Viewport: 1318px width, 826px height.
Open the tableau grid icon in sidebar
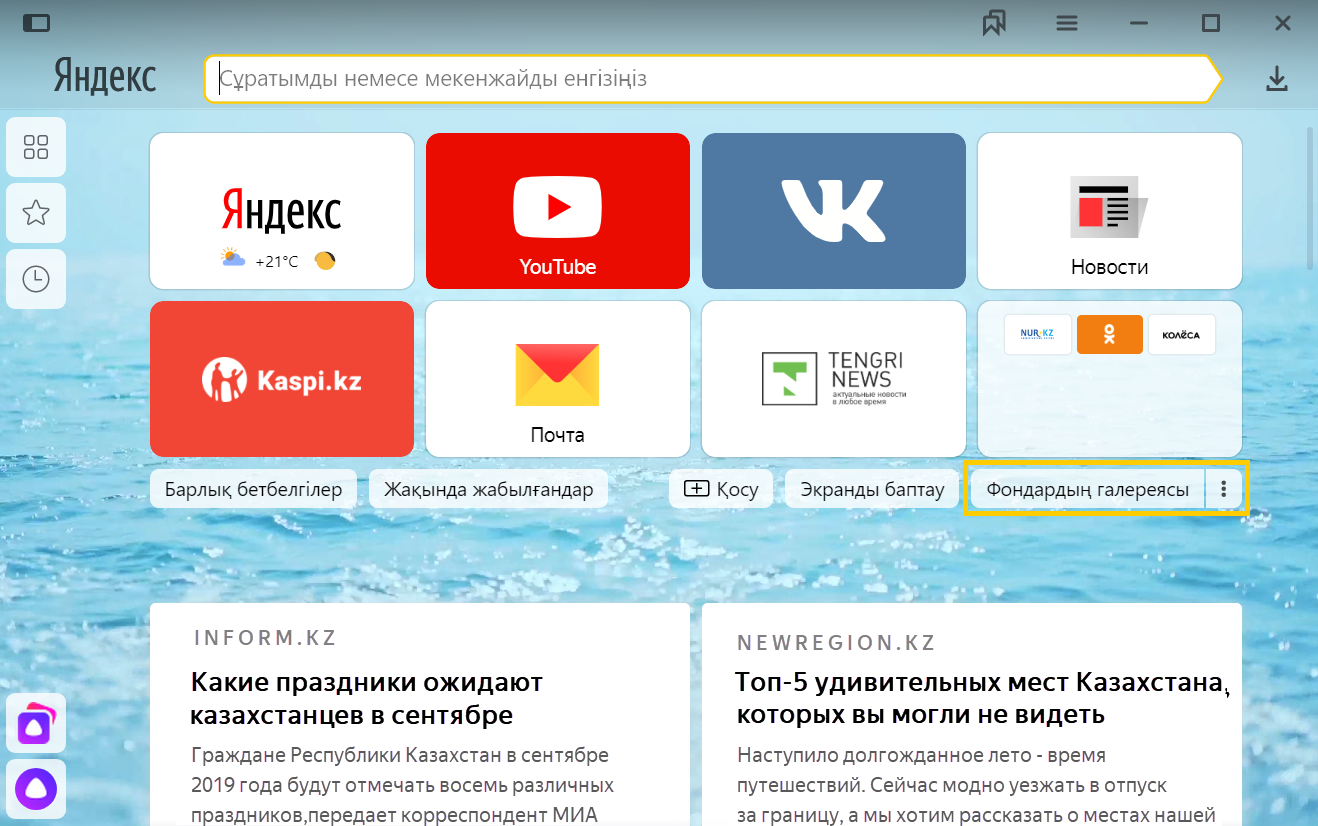[36, 147]
